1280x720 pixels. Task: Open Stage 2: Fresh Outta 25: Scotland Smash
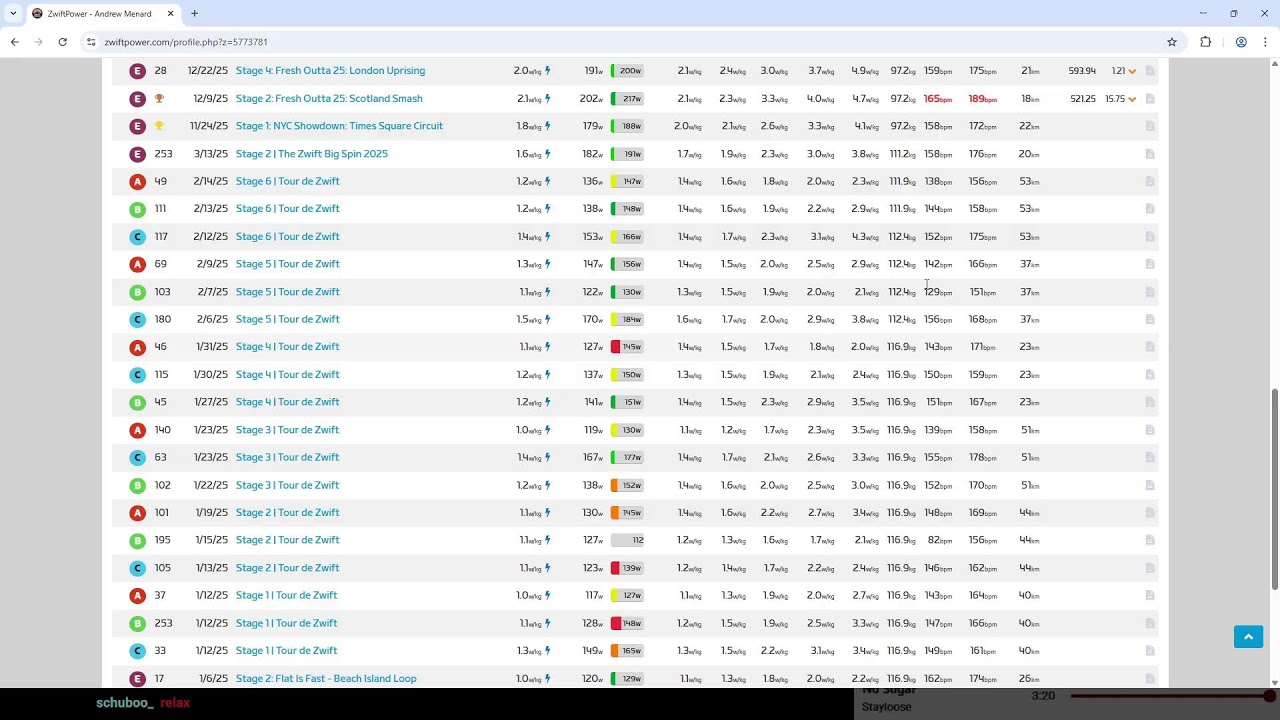click(329, 99)
